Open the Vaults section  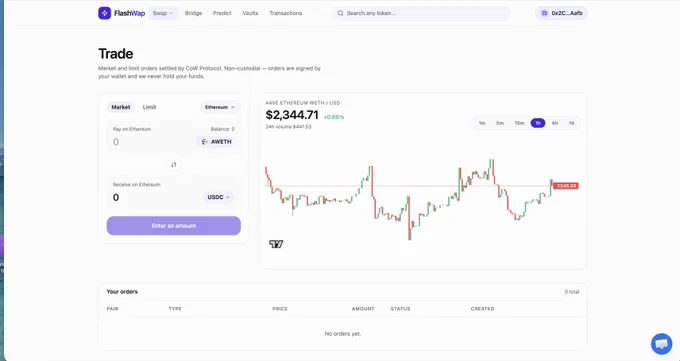click(x=250, y=13)
